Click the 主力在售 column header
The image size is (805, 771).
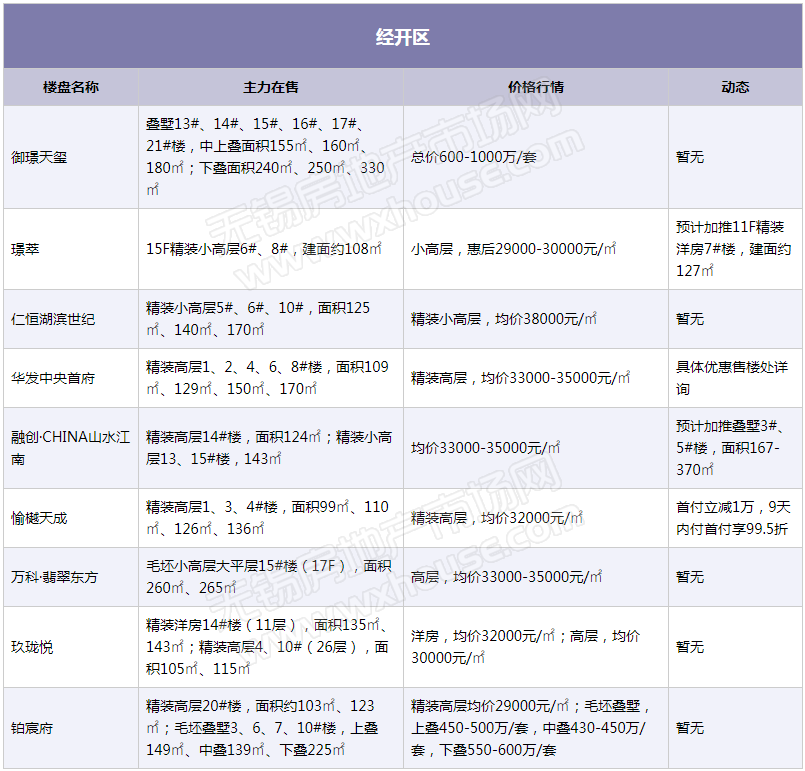click(270, 87)
